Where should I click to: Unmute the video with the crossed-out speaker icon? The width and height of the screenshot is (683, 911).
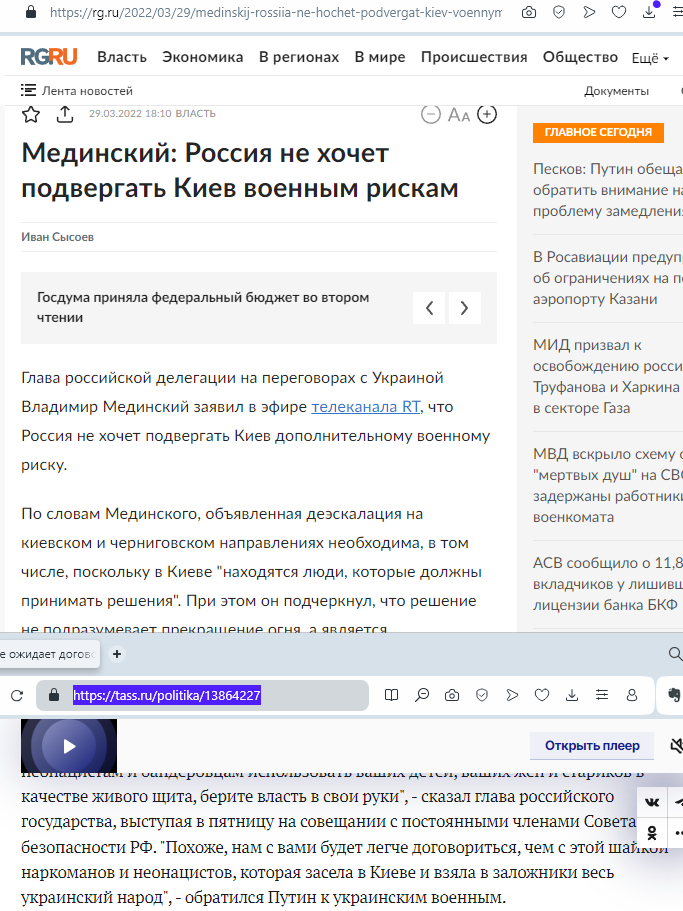677,745
